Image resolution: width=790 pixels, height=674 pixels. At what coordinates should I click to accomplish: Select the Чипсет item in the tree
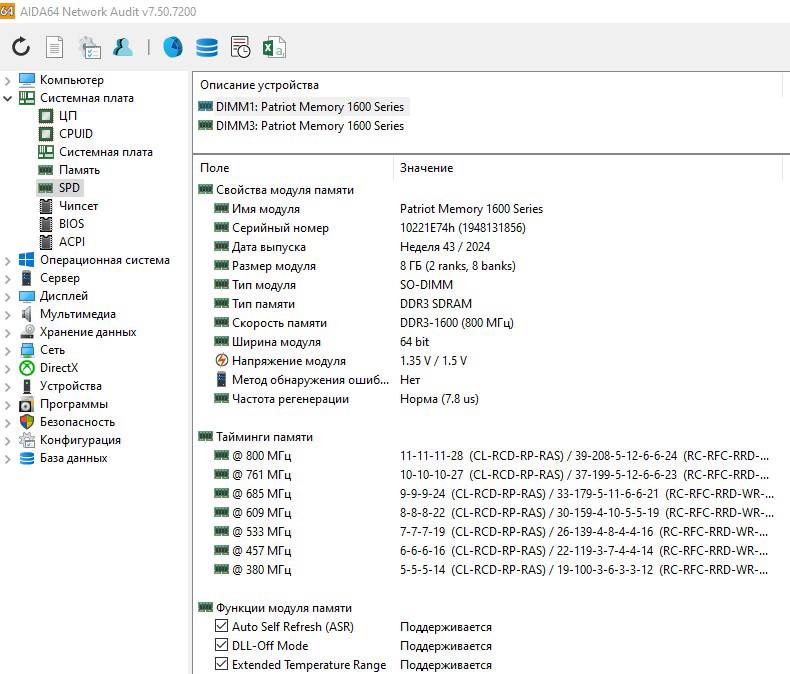pos(78,206)
